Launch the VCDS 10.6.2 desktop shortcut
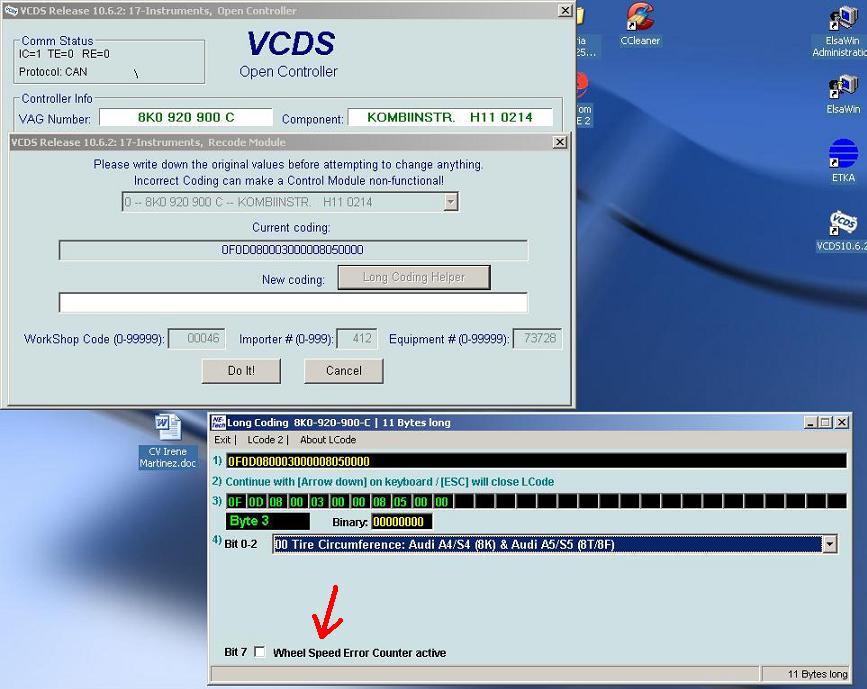 point(842,231)
